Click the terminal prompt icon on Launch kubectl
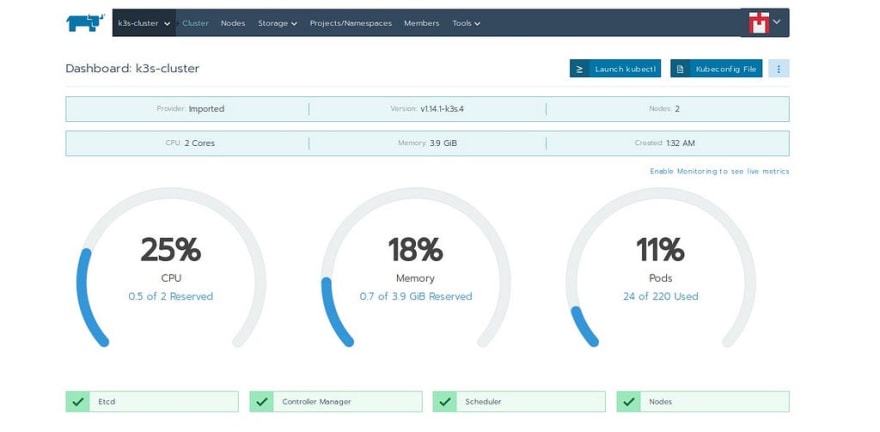Screen dimensions: 880x432 580,69
